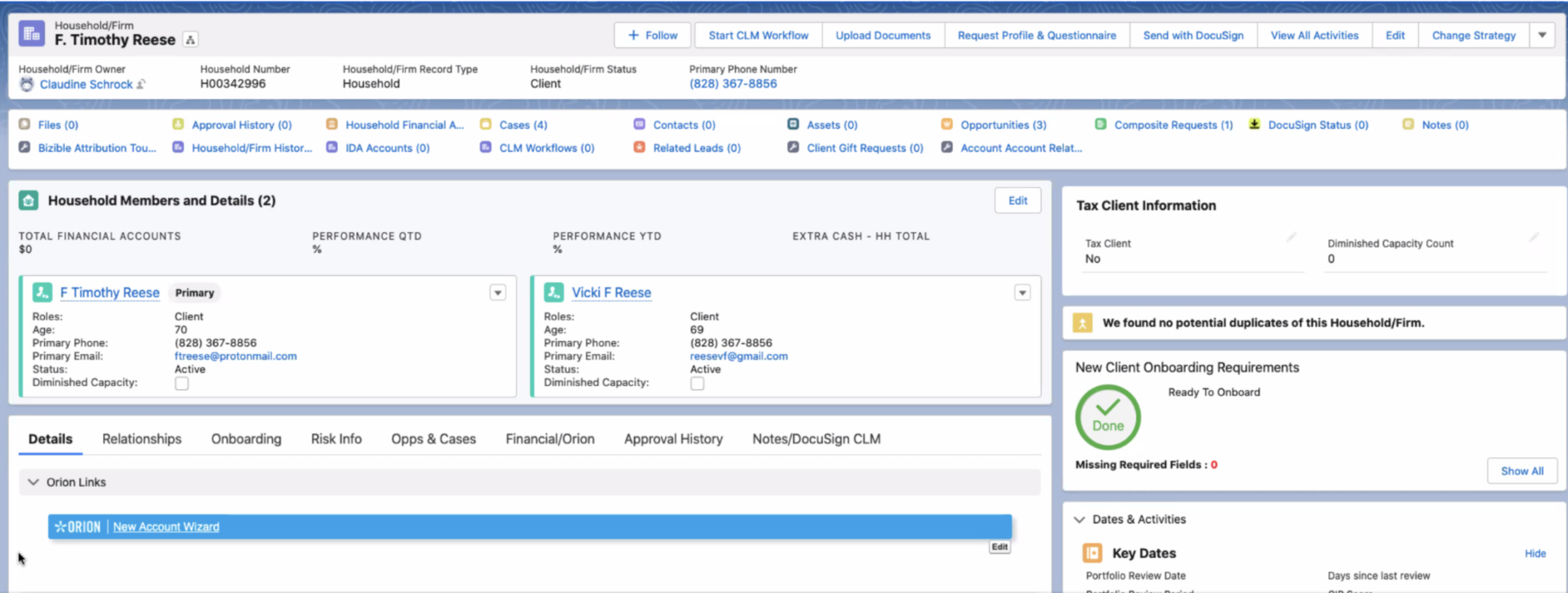Click the Files related list icon
Viewport: 1568px width, 593px height.
tap(24, 124)
